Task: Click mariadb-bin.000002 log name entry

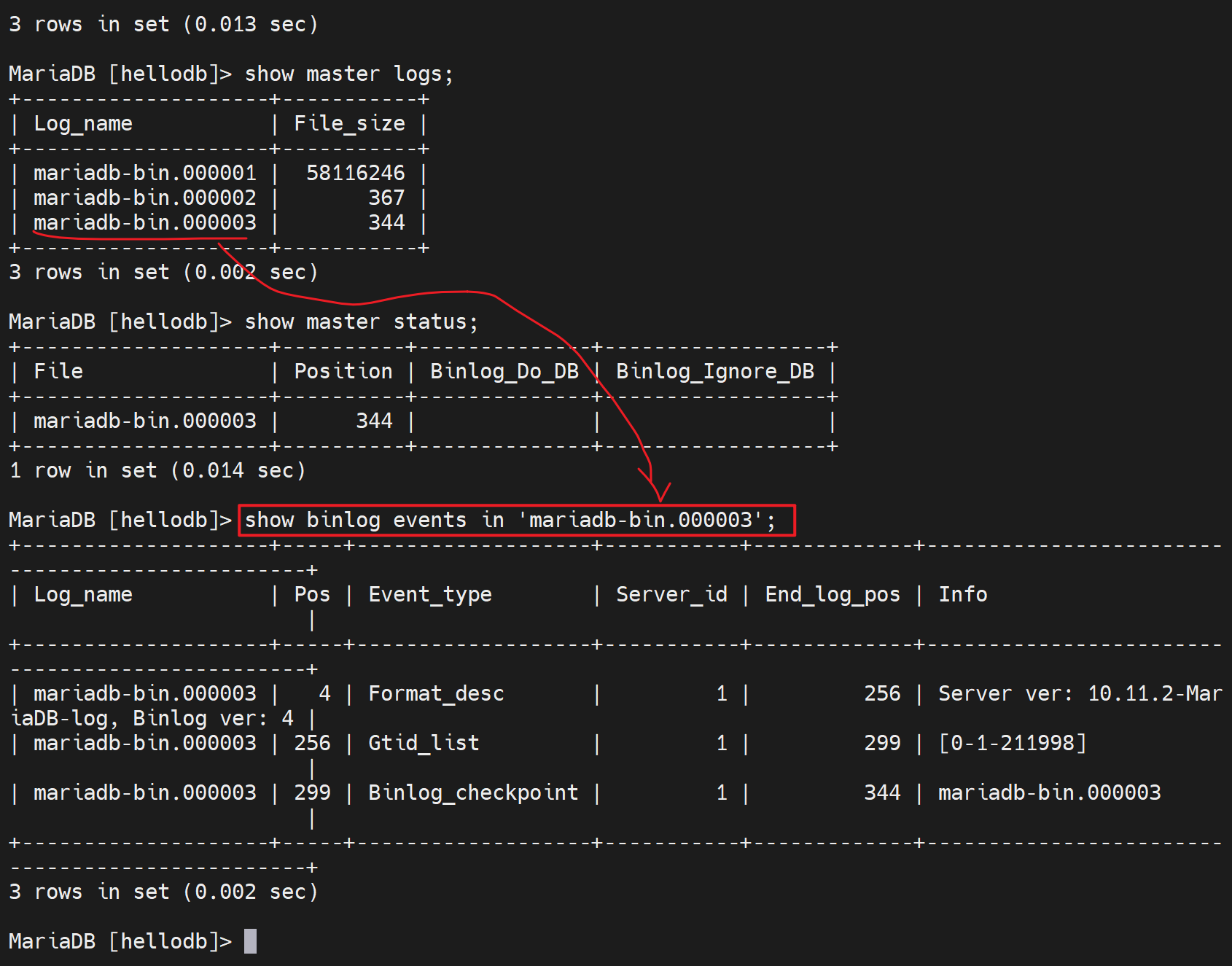Action: pyautogui.click(x=145, y=198)
